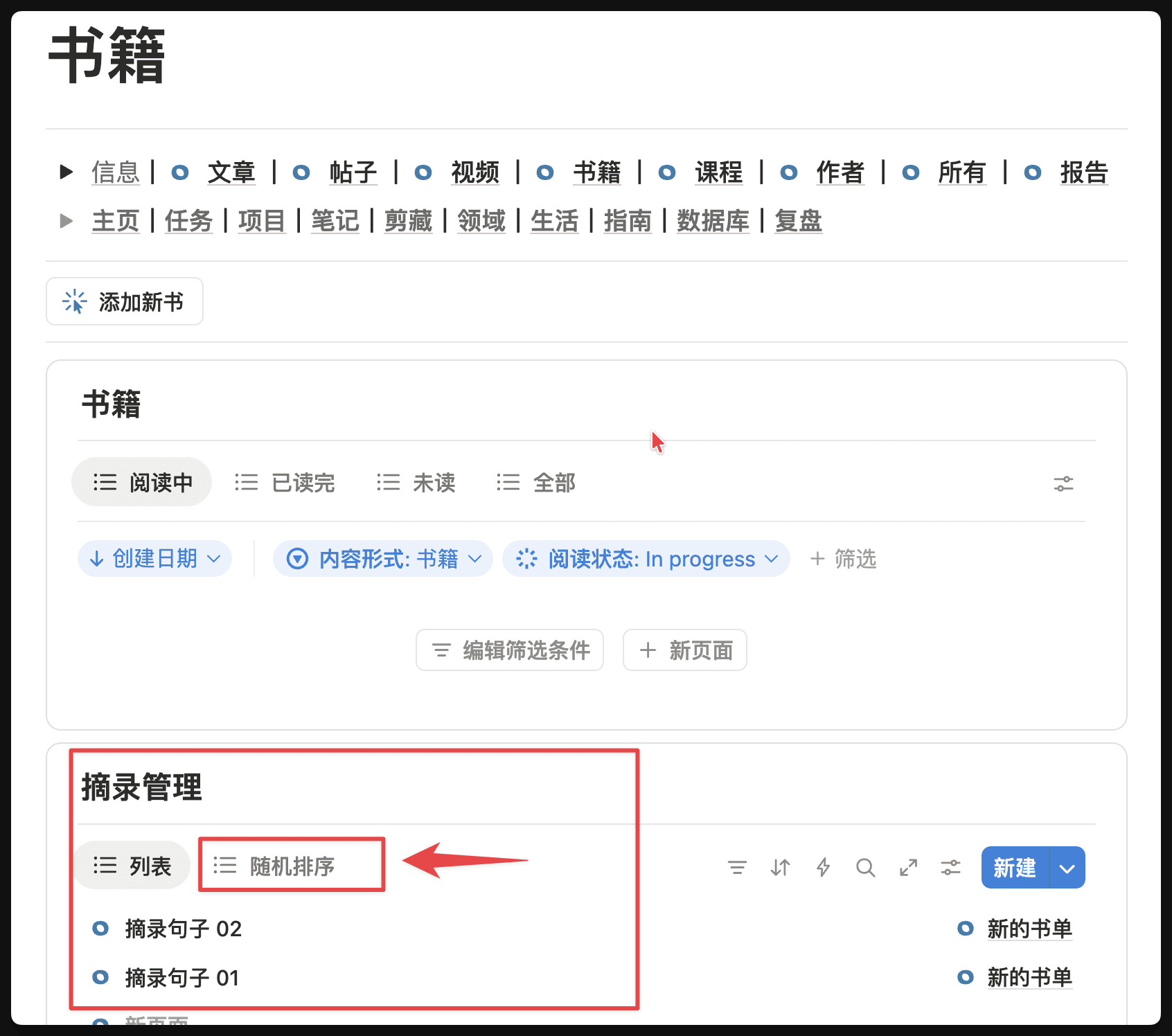Click the 添加新书 button
Viewport: 1172px width, 1036px height.
[125, 301]
